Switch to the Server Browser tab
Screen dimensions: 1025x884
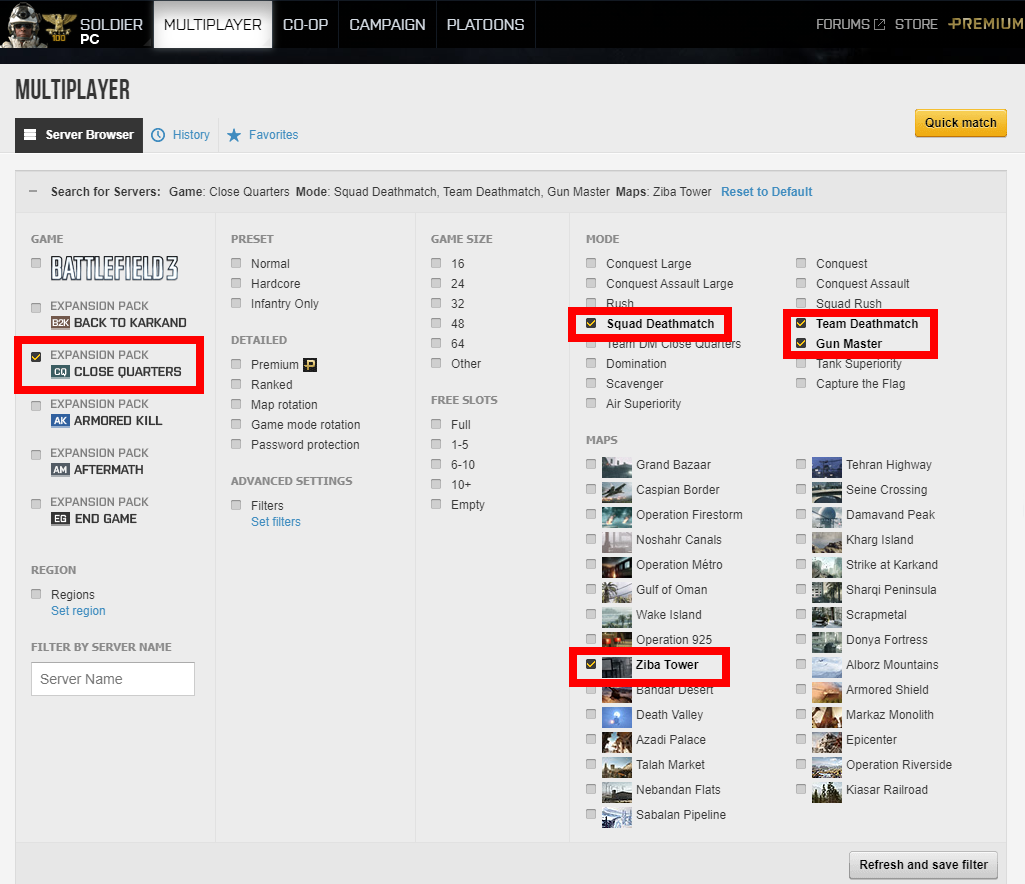pos(79,135)
